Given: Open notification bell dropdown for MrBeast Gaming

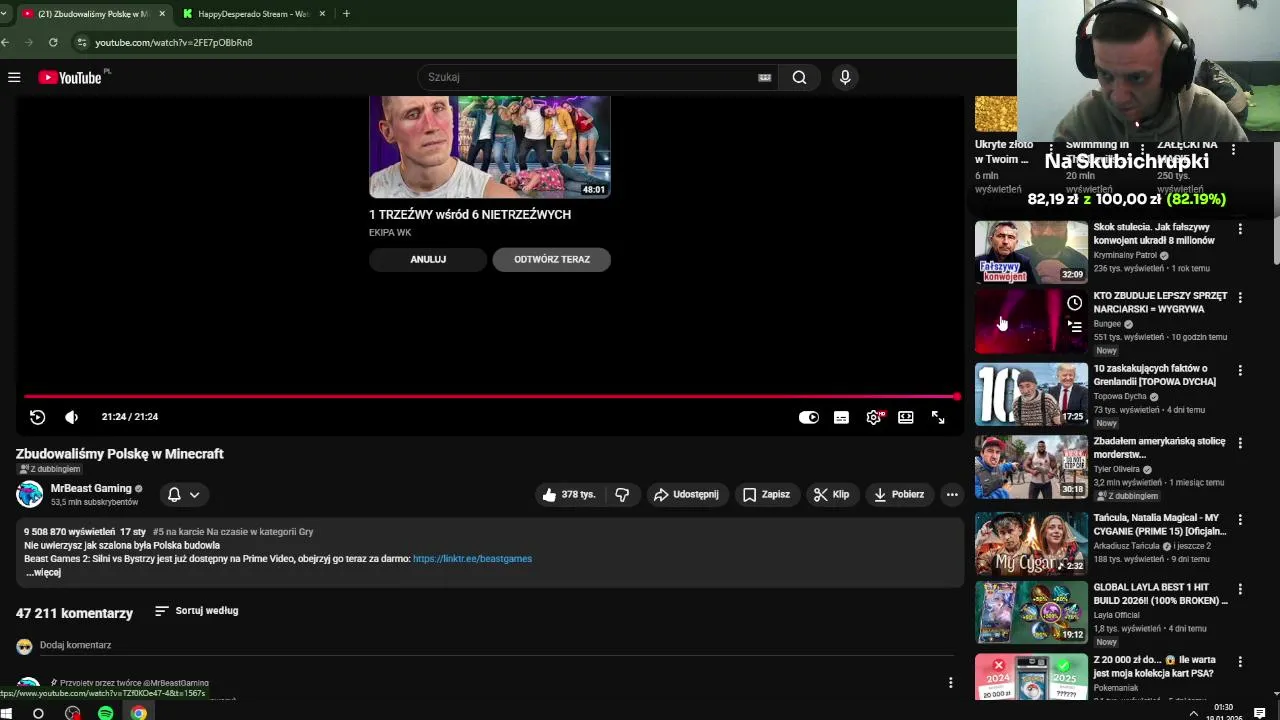Looking at the screenshot, I should [183, 494].
